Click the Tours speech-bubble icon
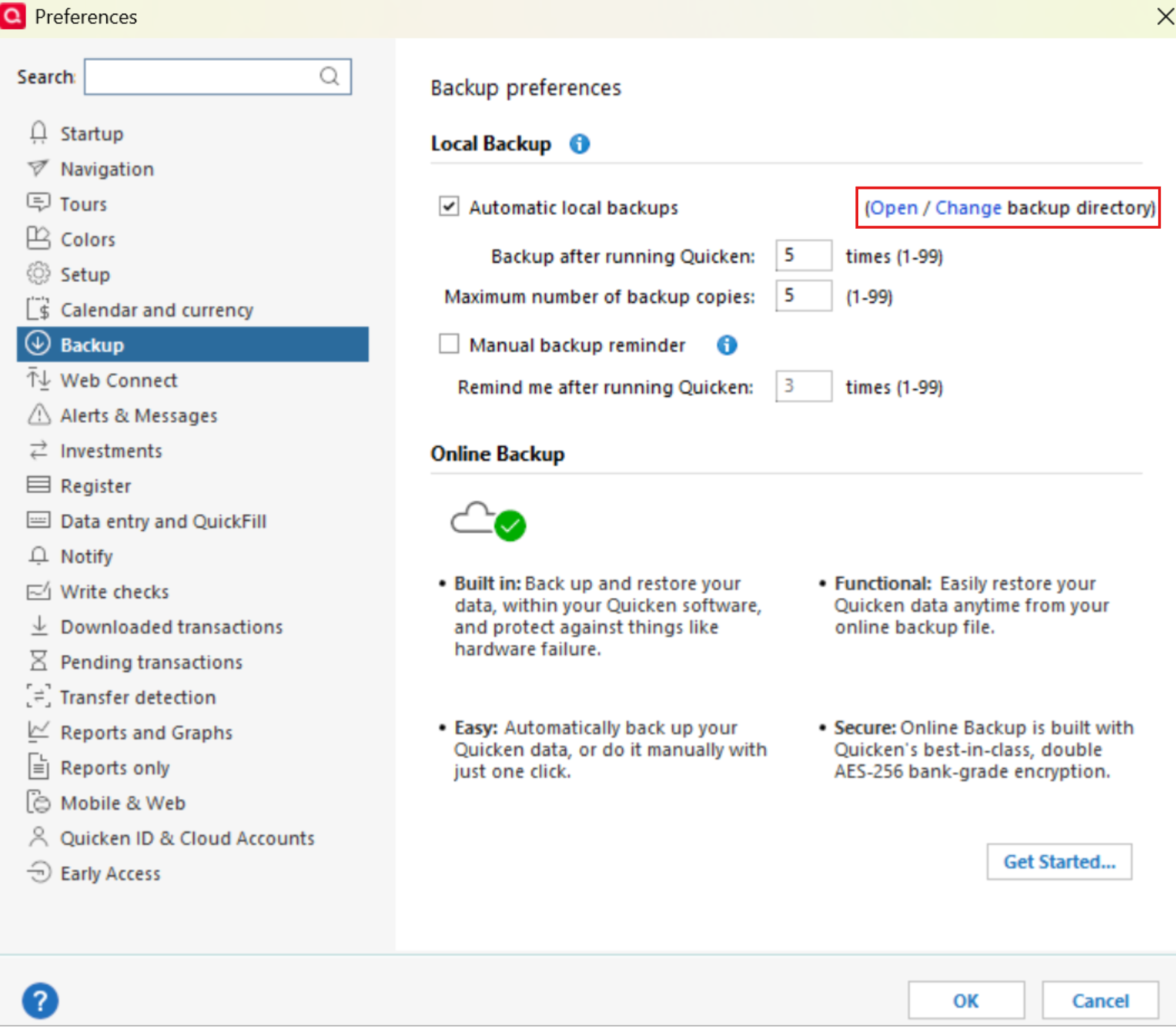The width and height of the screenshot is (1176, 1027). (38, 203)
